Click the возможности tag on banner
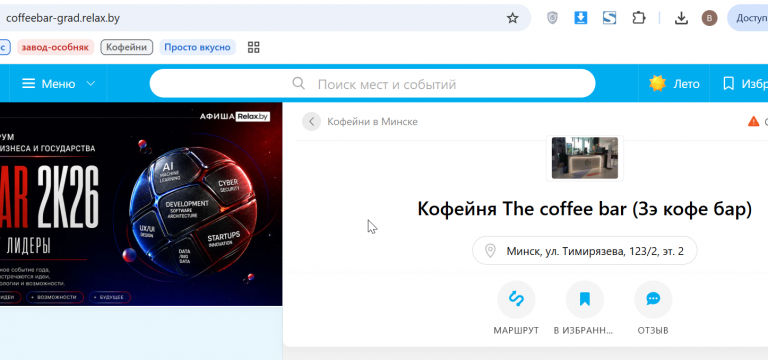 click(55, 297)
